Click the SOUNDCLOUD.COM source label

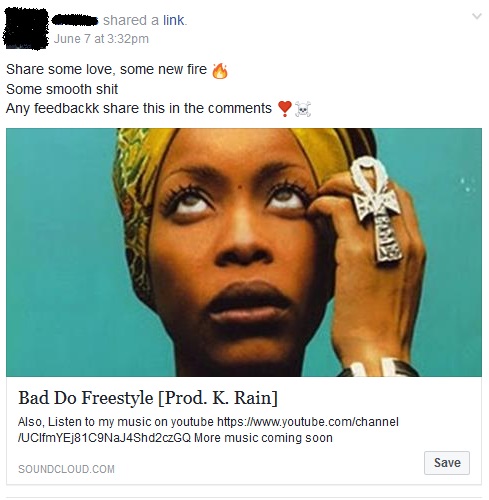[66, 469]
